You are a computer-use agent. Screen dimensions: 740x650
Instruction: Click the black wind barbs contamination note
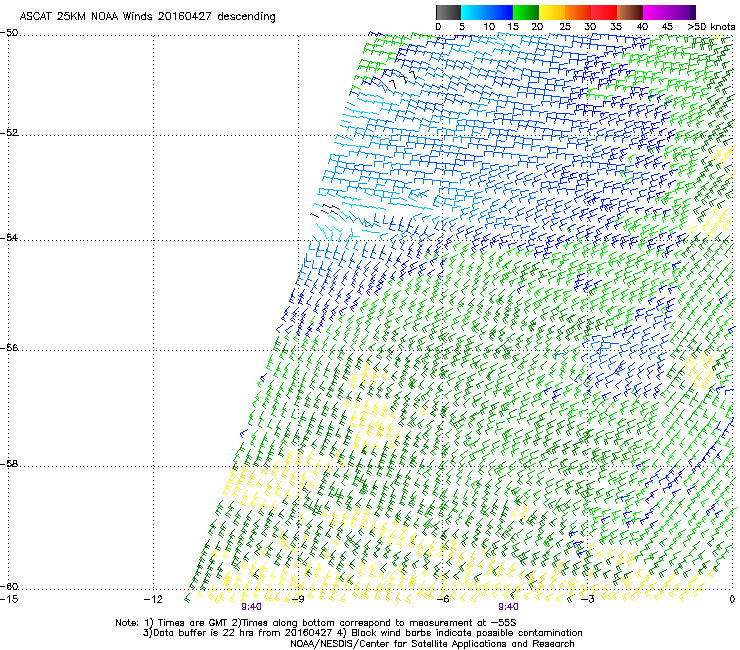pos(459,633)
